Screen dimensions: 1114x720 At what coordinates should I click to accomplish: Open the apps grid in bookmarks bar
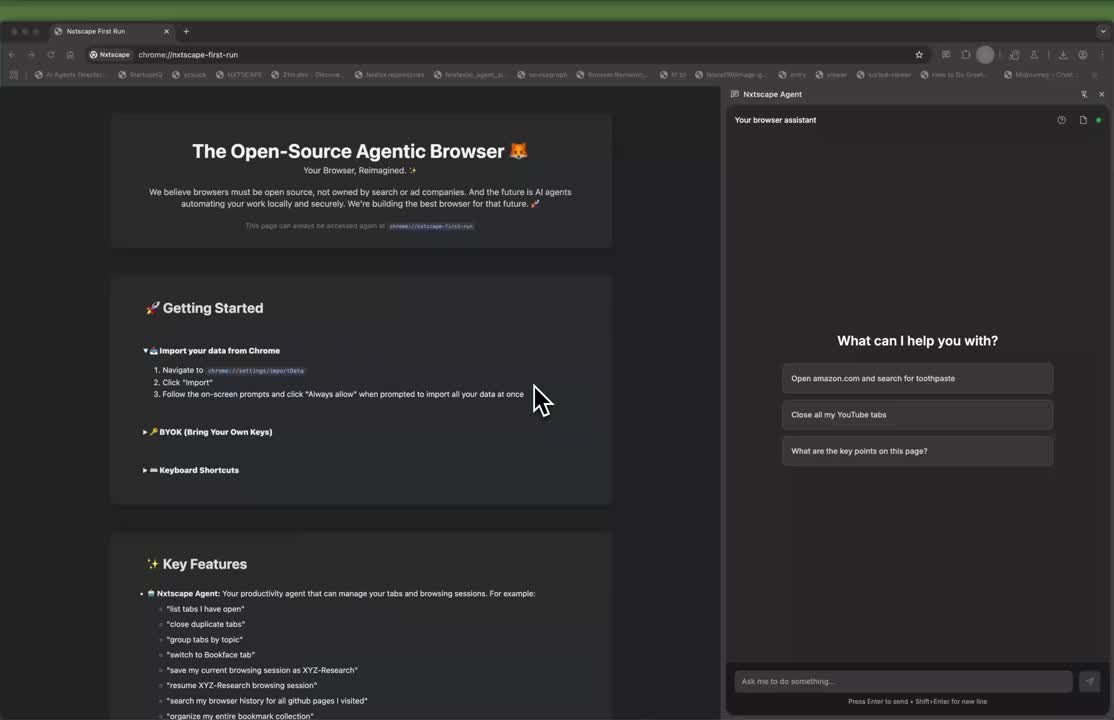pos(13,75)
